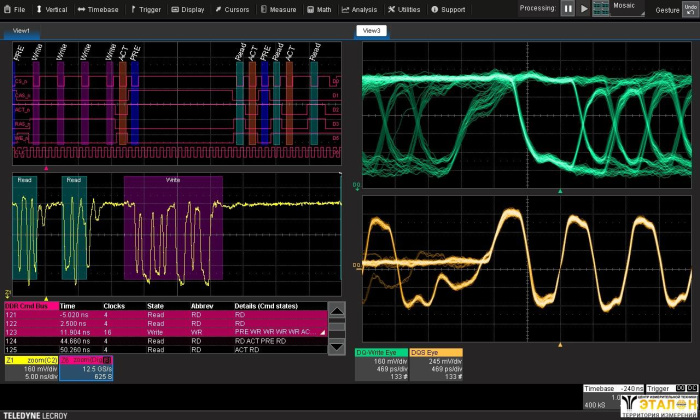Screen dimensions: 700x420
Task: Click the Mosaic grid layout icon
Action: pos(600,9)
